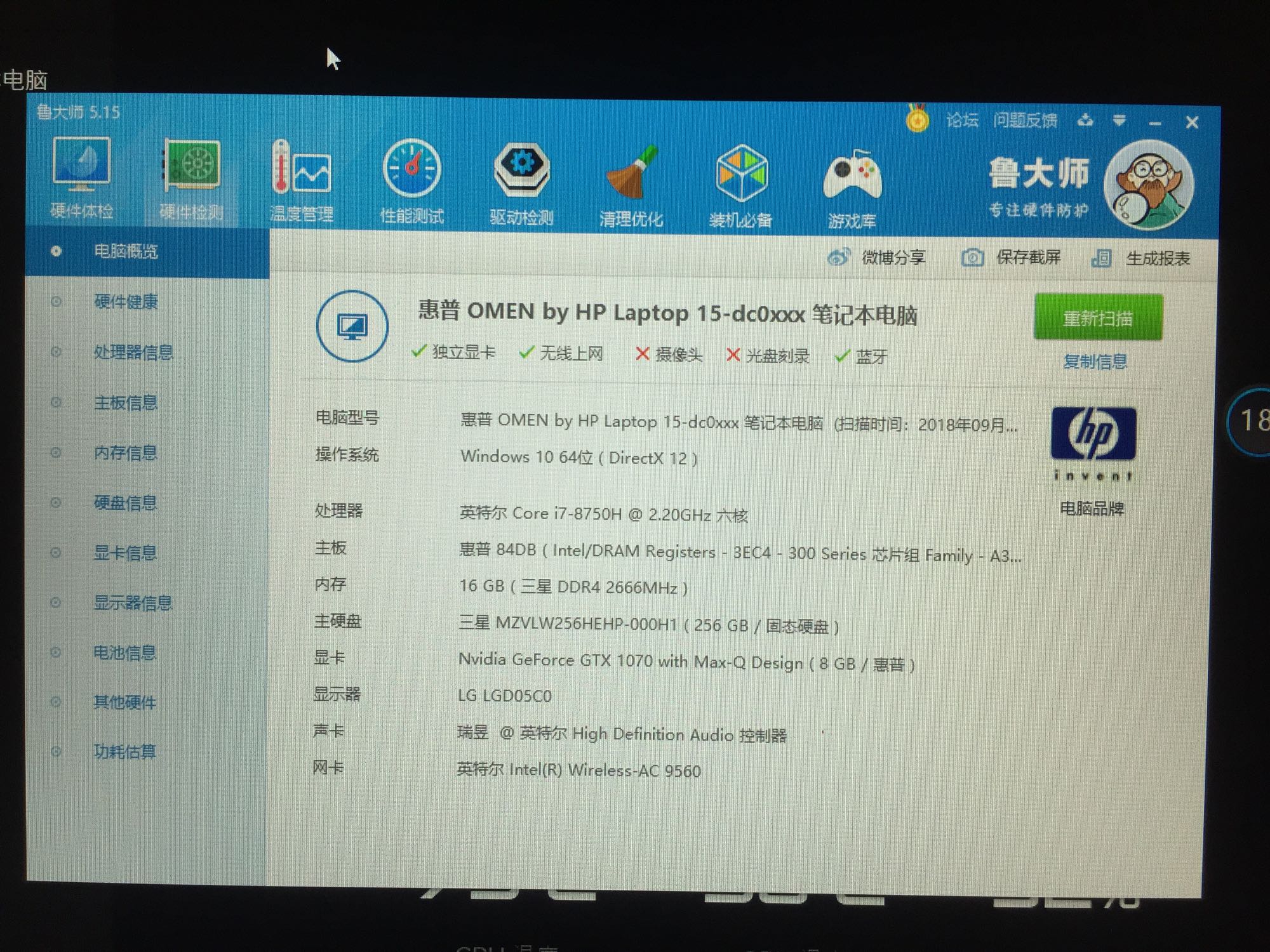This screenshot has height=952, width=1270.
Task: Open 驱动检测 driver detection
Action: 521,185
